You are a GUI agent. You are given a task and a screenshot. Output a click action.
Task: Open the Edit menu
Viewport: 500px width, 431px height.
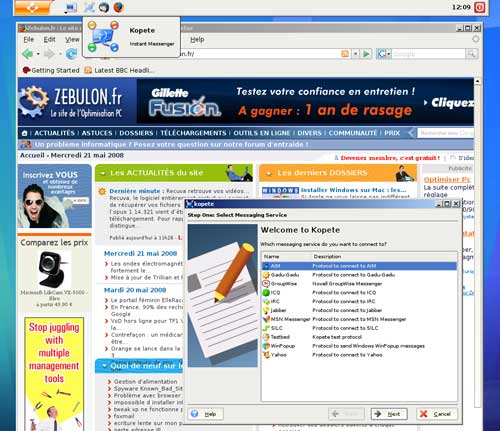[x=49, y=39]
